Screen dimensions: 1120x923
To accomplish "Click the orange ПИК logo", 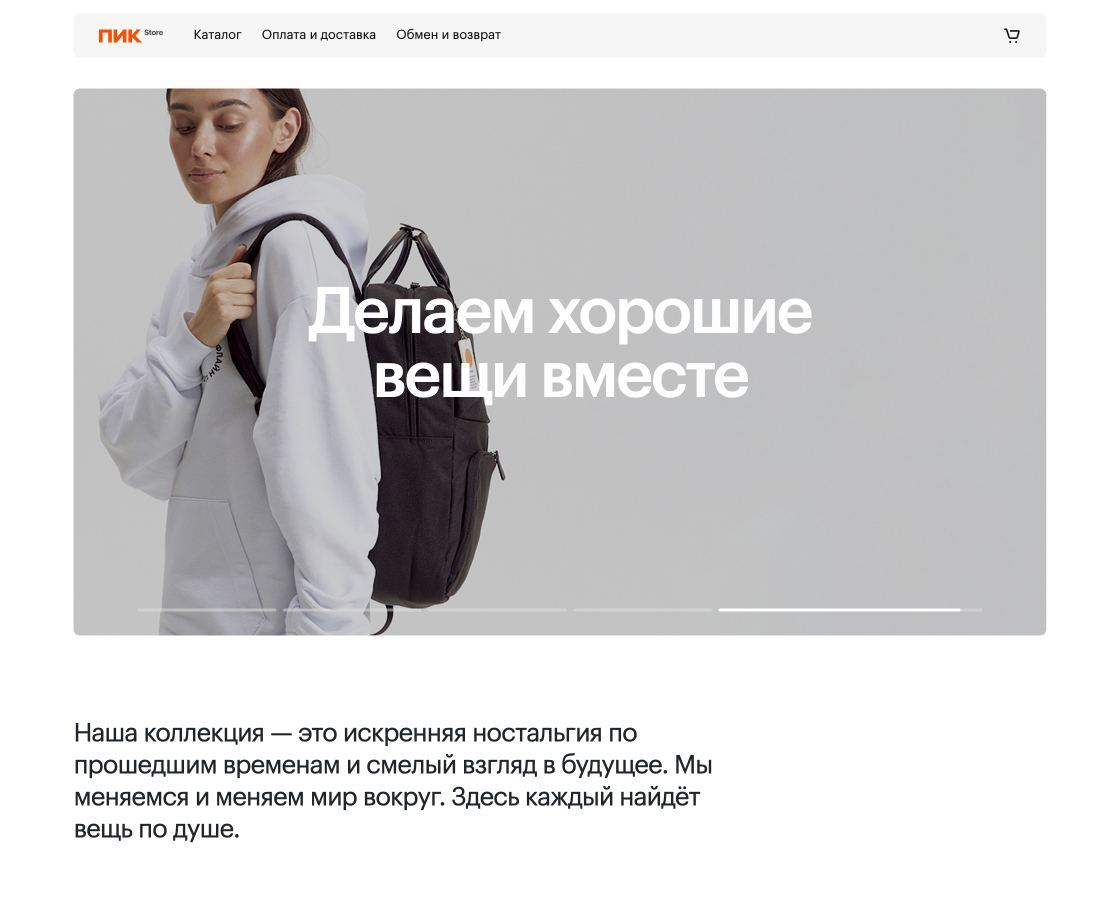I will click(x=119, y=36).
